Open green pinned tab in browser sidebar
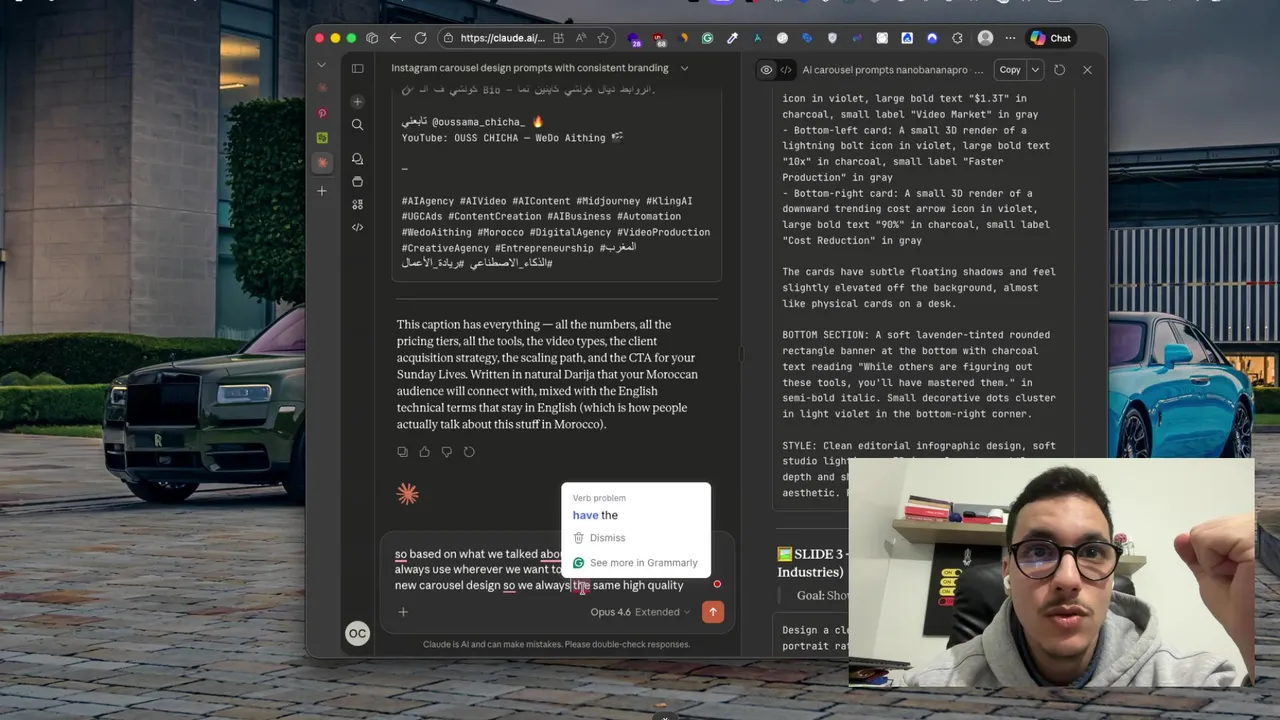This screenshot has width=1280, height=720. coord(322,137)
